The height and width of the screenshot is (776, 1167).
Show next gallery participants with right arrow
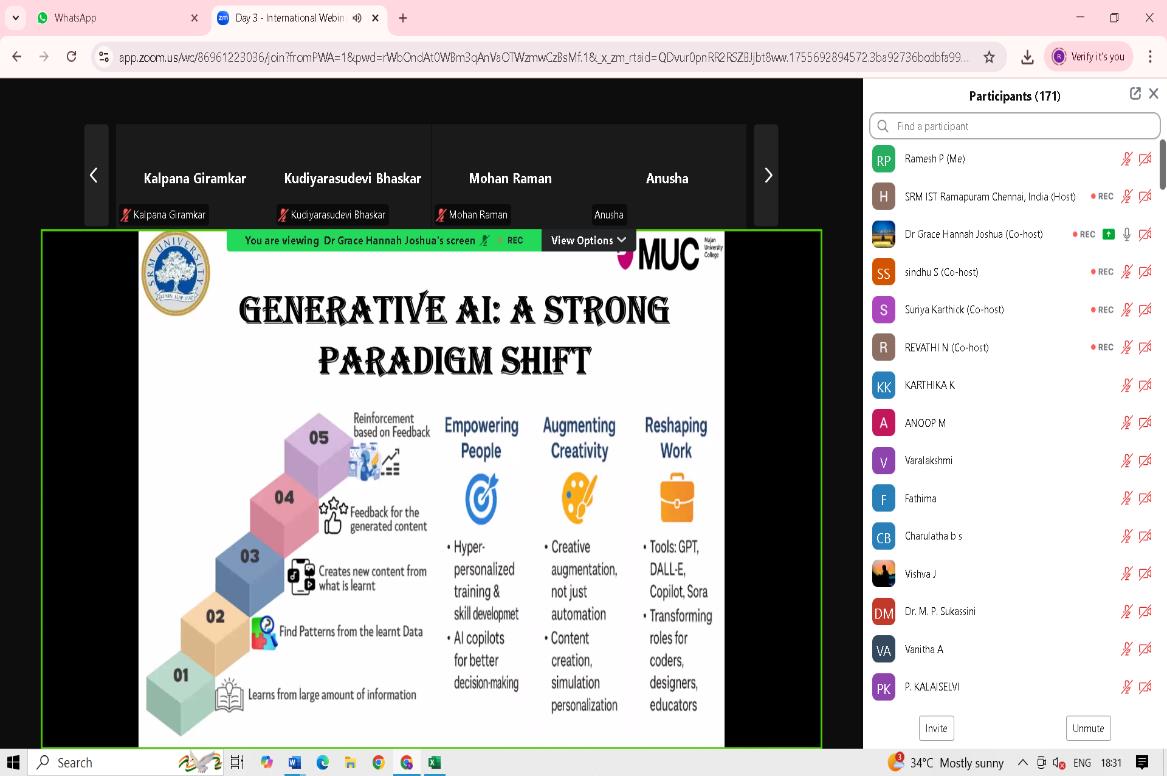pyautogui.click(x=767, y=176)
